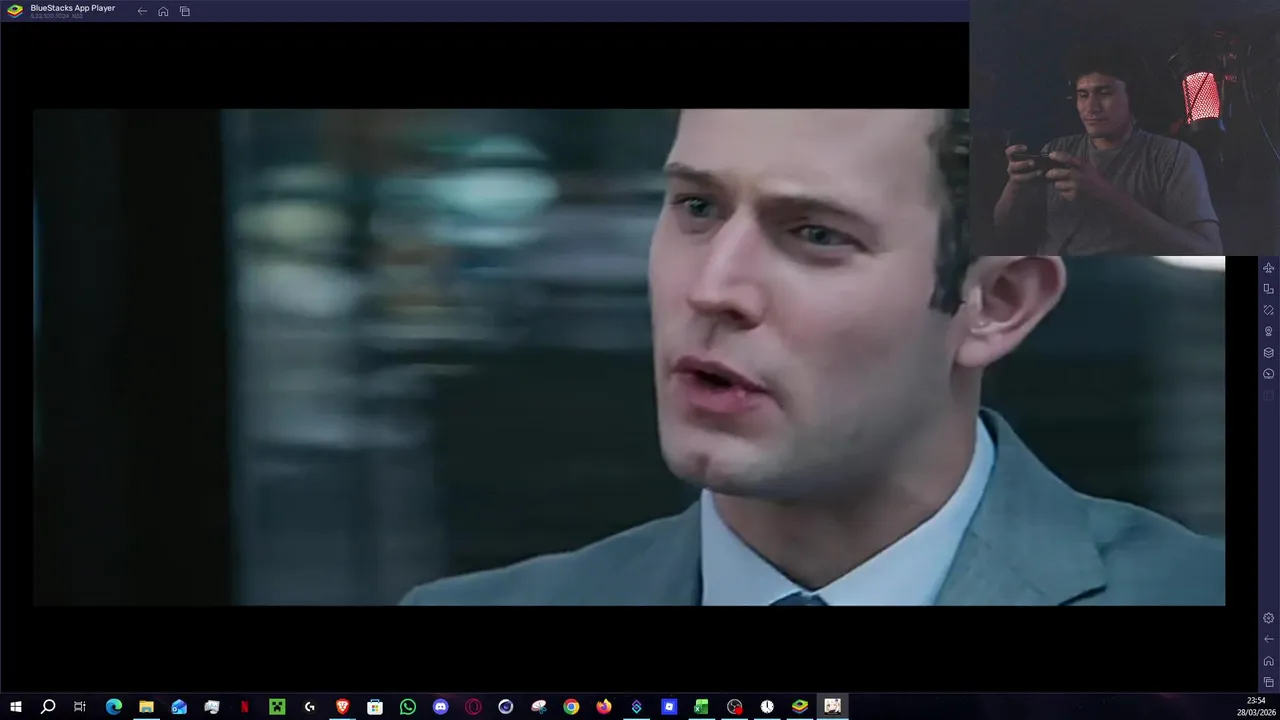The height and width of the screenshot is (720, 1280).
Task: Click the home icon in right sidebar
Action: 1268,660
